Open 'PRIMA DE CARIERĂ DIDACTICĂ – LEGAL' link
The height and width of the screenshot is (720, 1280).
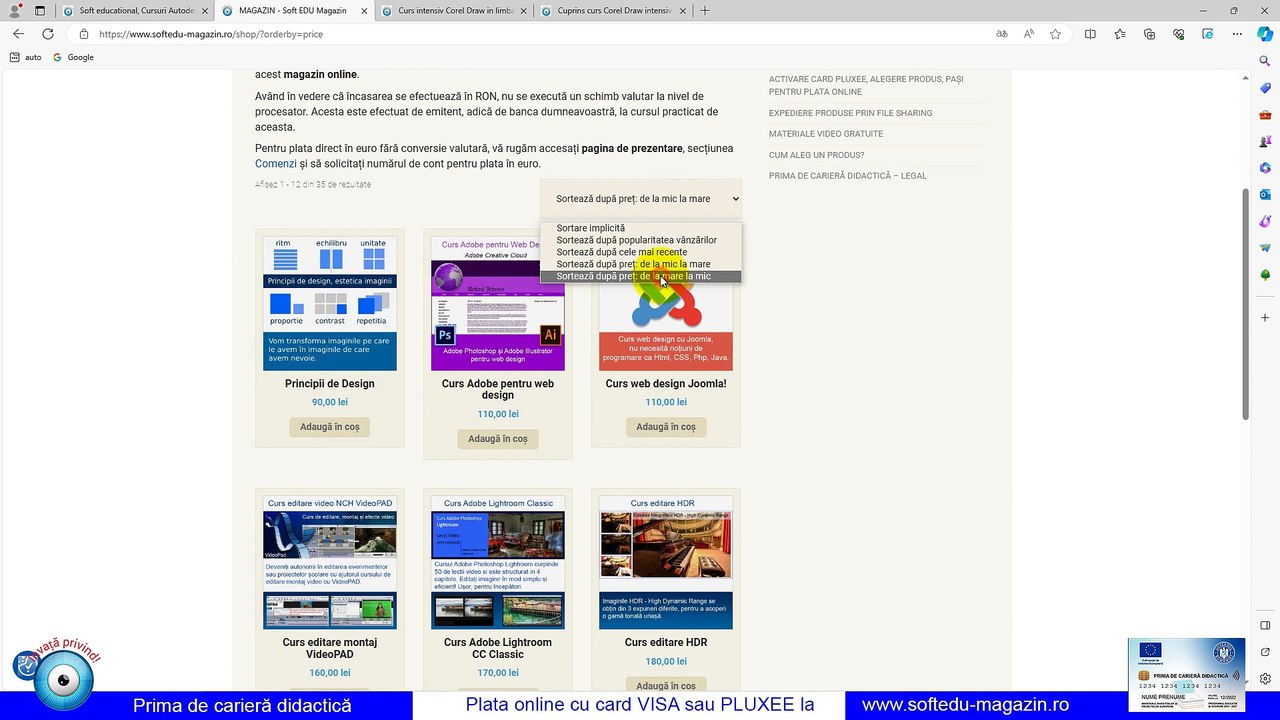click(x=848, y=176)
